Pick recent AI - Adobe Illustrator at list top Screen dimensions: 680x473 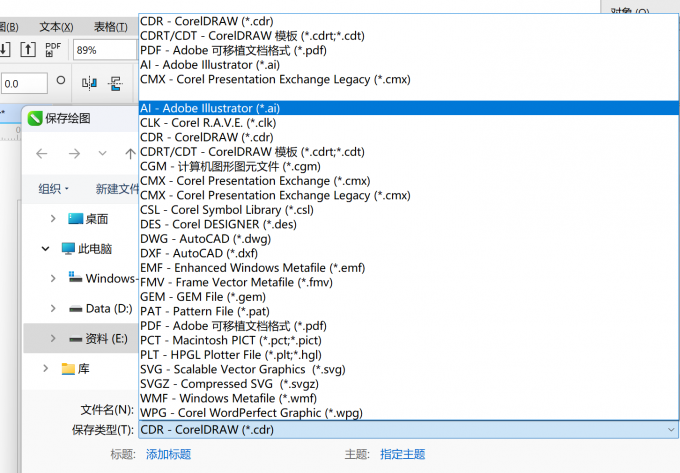(409, 65)
